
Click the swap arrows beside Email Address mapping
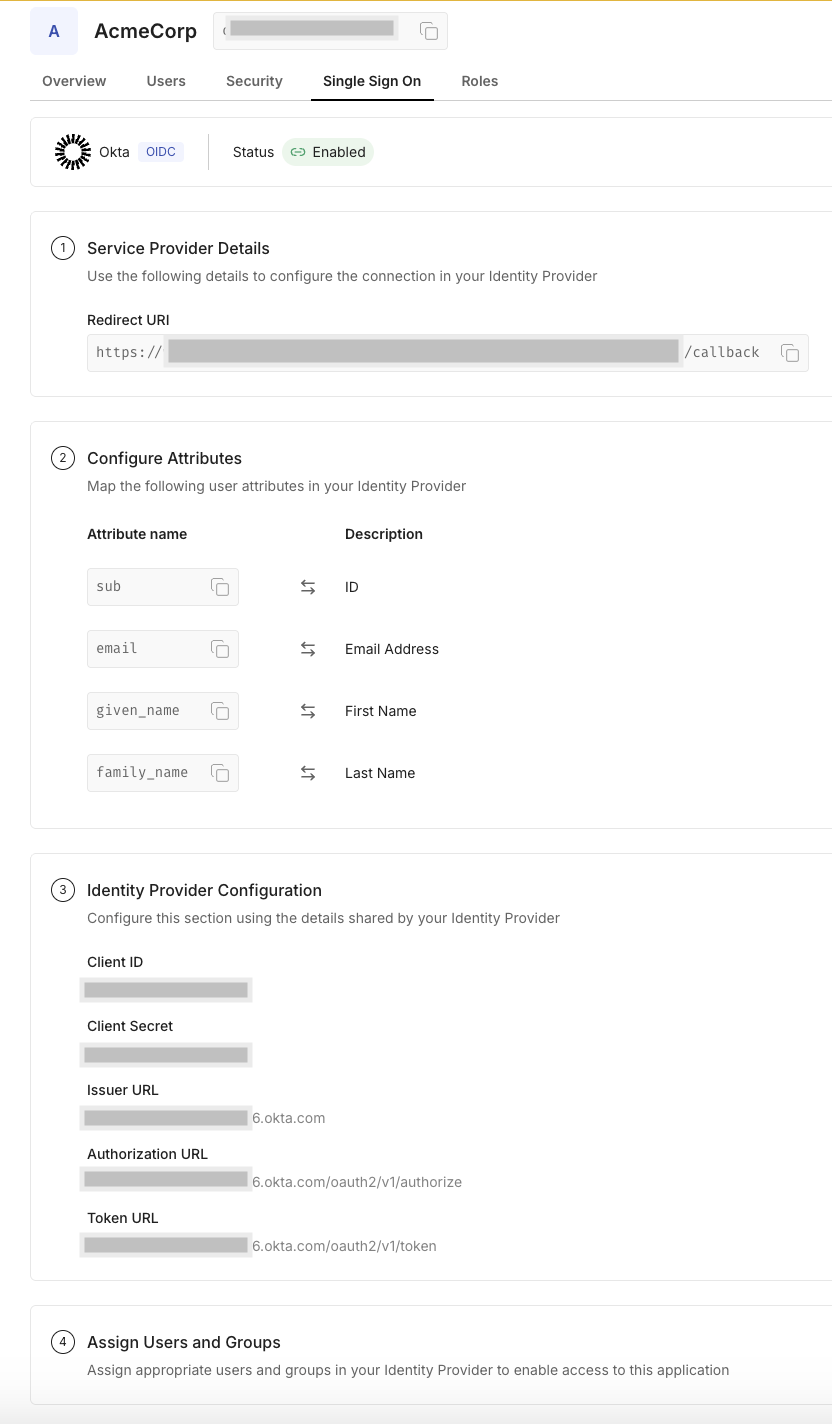(x=308, y=649)
